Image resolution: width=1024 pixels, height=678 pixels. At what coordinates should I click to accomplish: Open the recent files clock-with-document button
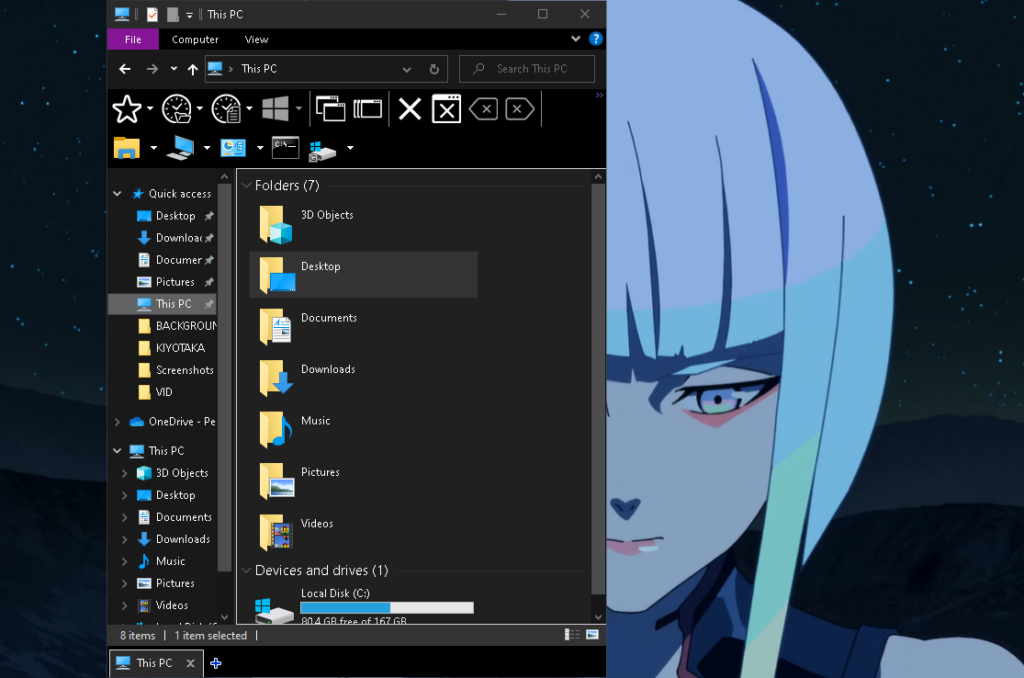point(227,109)
